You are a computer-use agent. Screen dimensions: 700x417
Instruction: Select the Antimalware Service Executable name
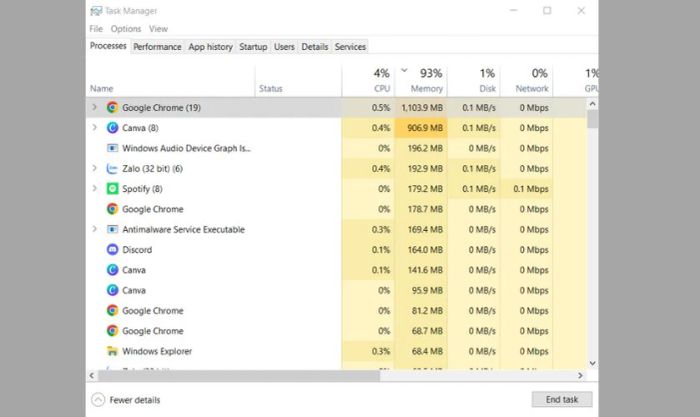(x=183, y=229)
